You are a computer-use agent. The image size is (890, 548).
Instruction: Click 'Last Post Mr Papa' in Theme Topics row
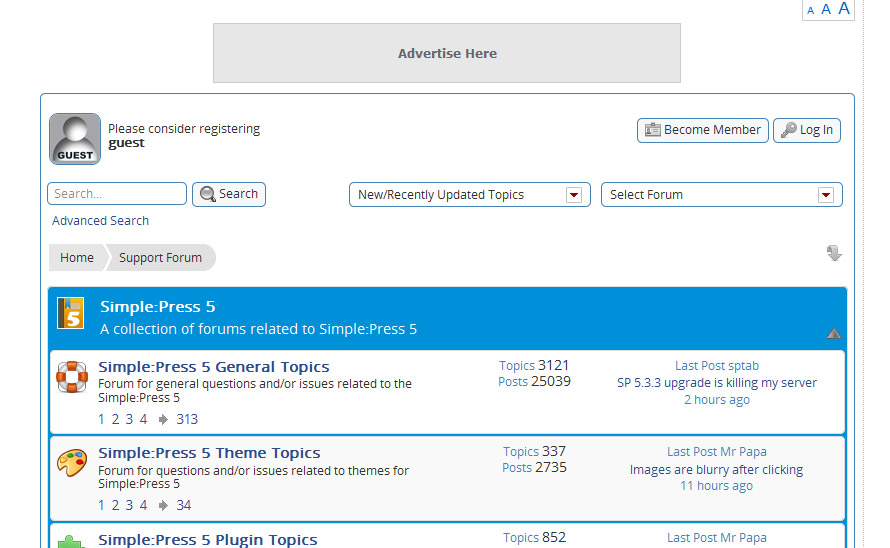717,452
